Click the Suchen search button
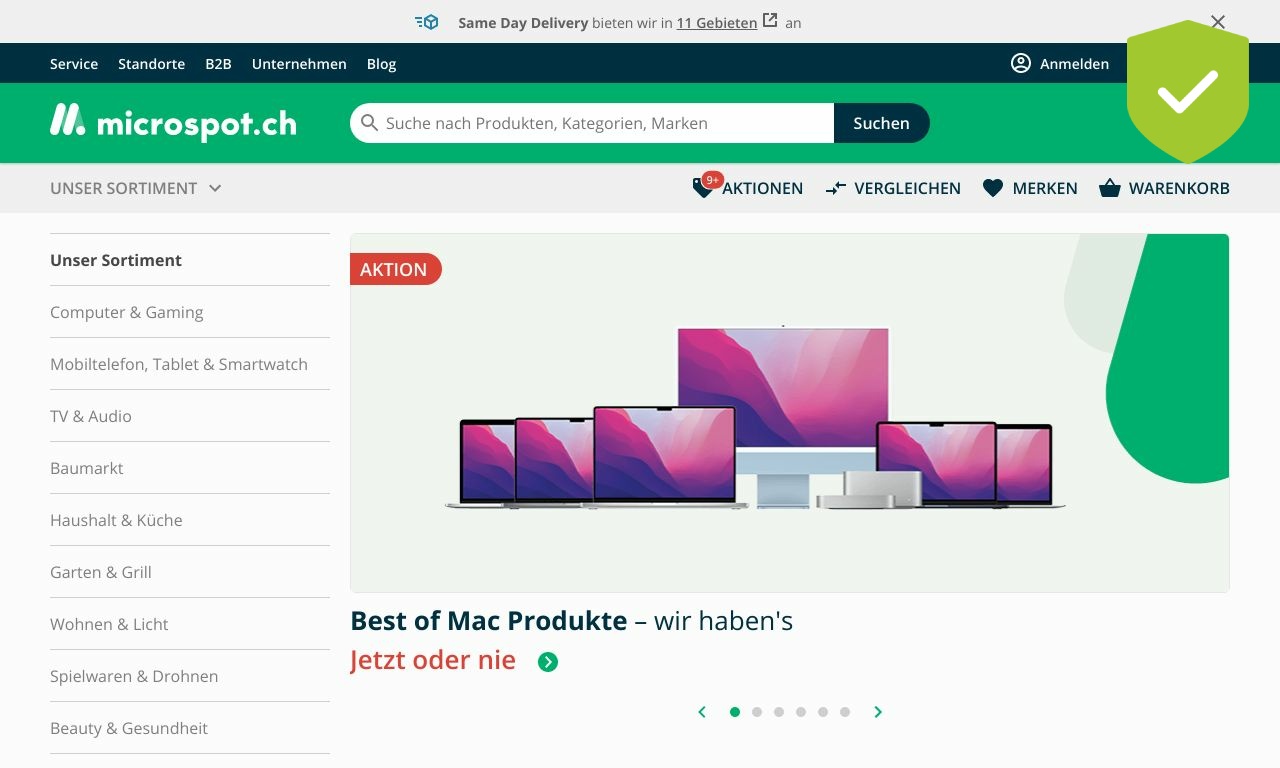The image size is (1280, 768). coord(881,123)
